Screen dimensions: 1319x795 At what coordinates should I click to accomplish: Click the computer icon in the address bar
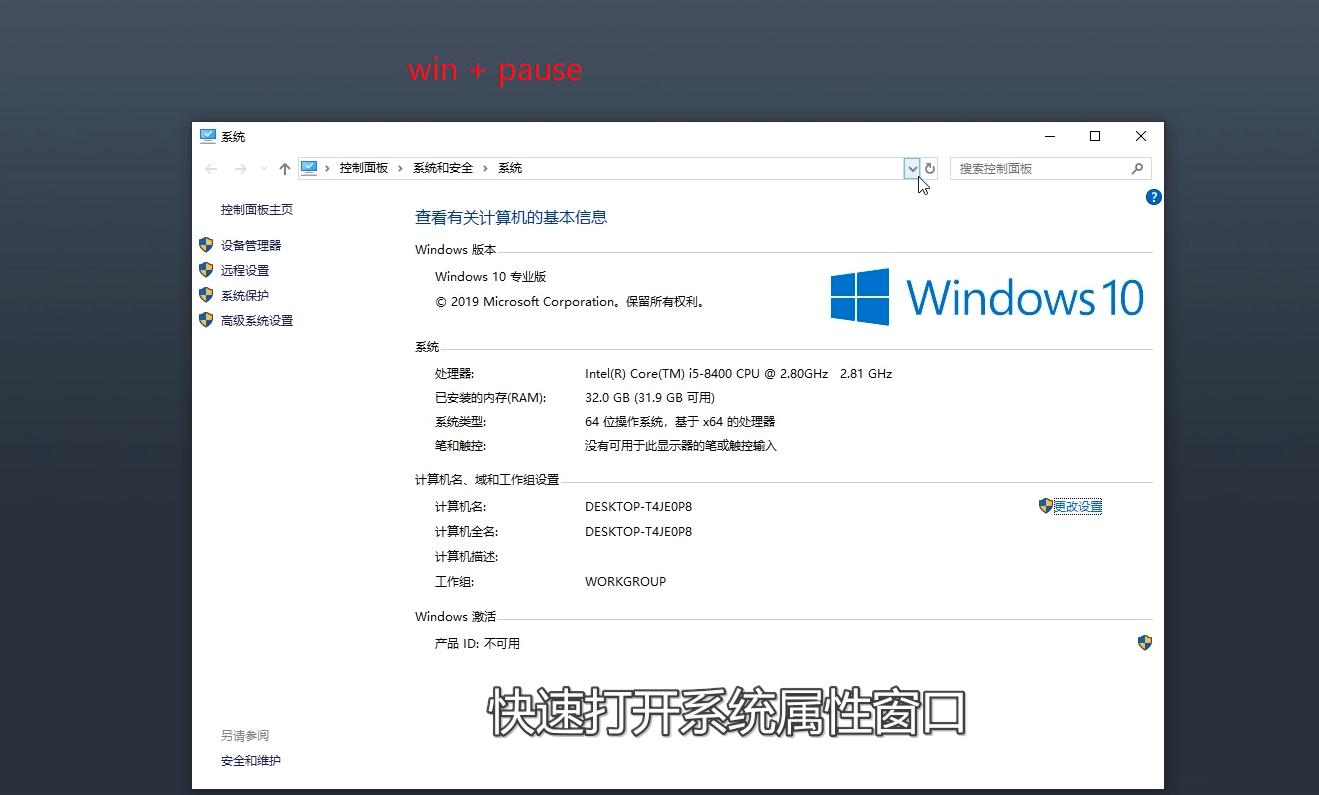point(310,167)
